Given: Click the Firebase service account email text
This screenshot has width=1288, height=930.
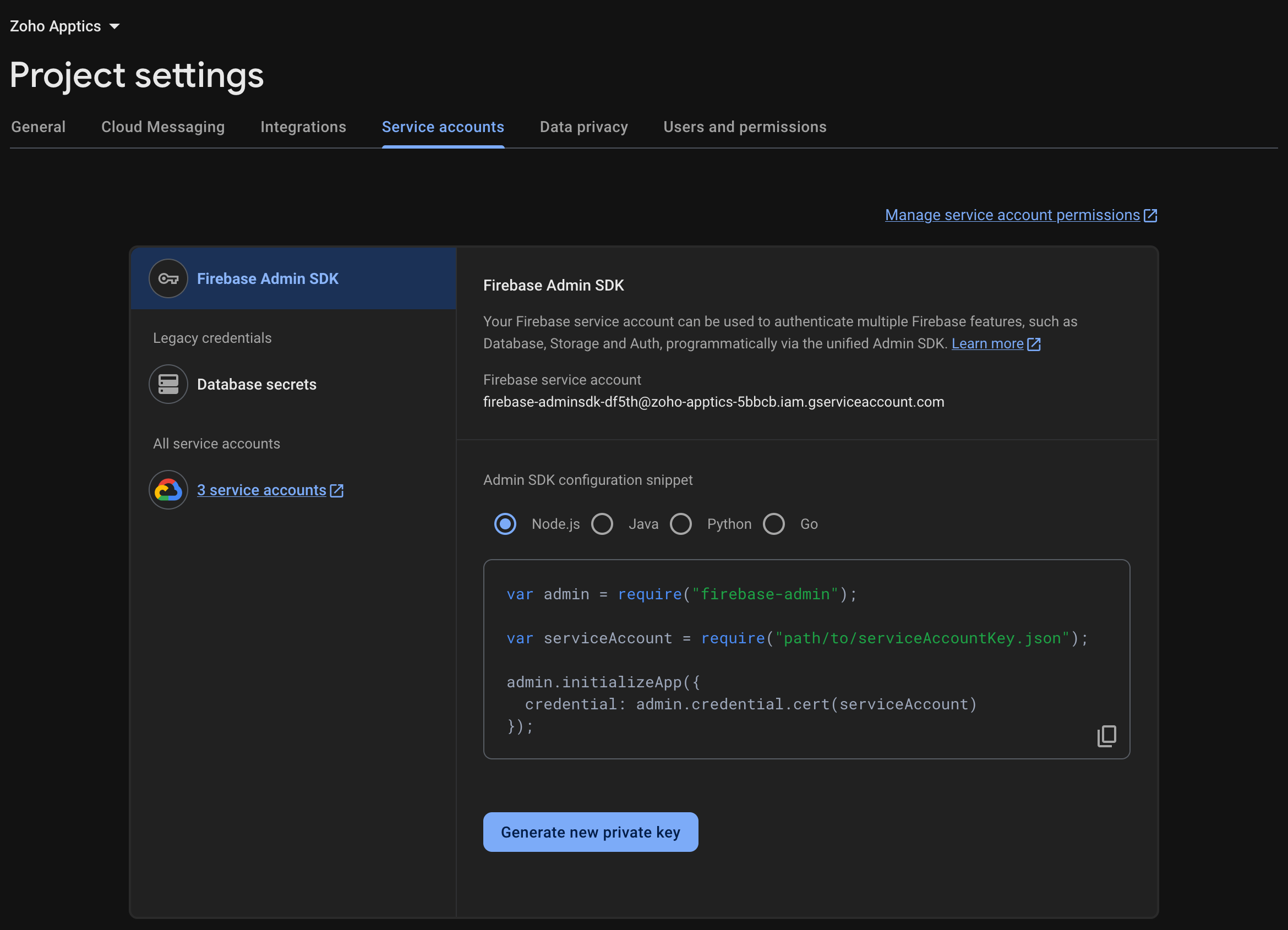Looking at the screenshot, I should 713,402.
